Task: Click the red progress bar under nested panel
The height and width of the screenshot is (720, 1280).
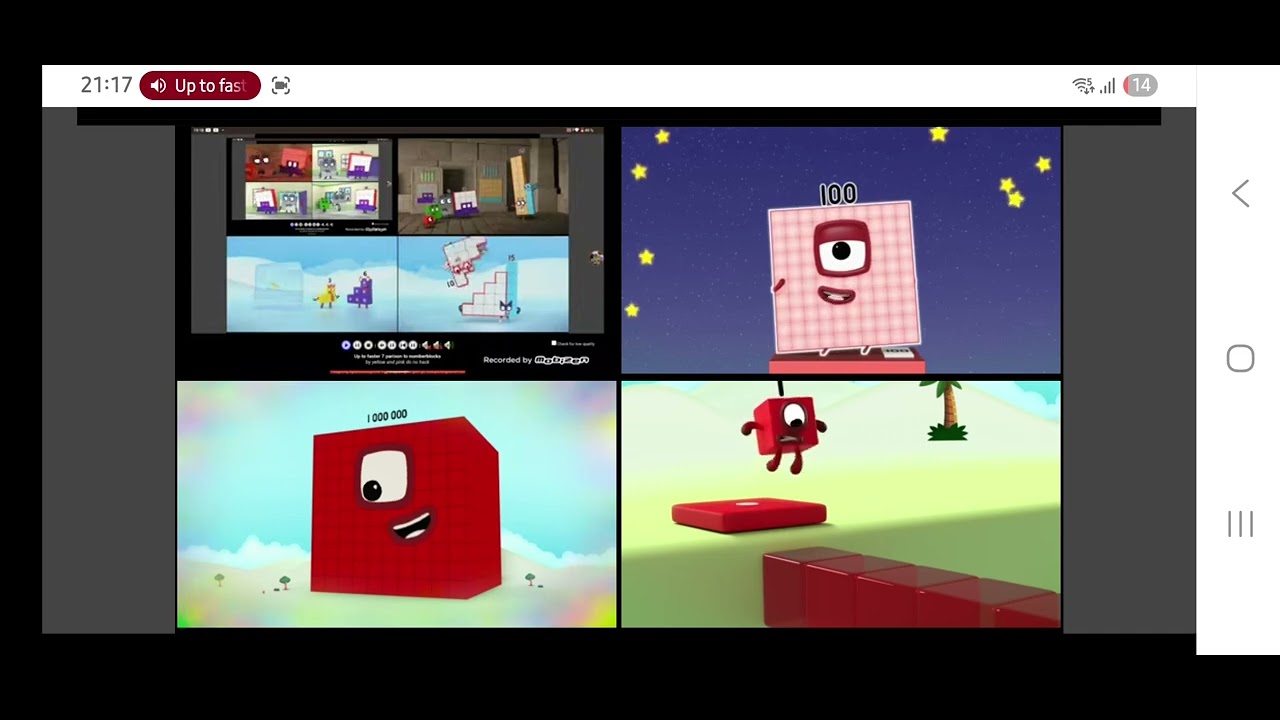Action: click(398, 372)
